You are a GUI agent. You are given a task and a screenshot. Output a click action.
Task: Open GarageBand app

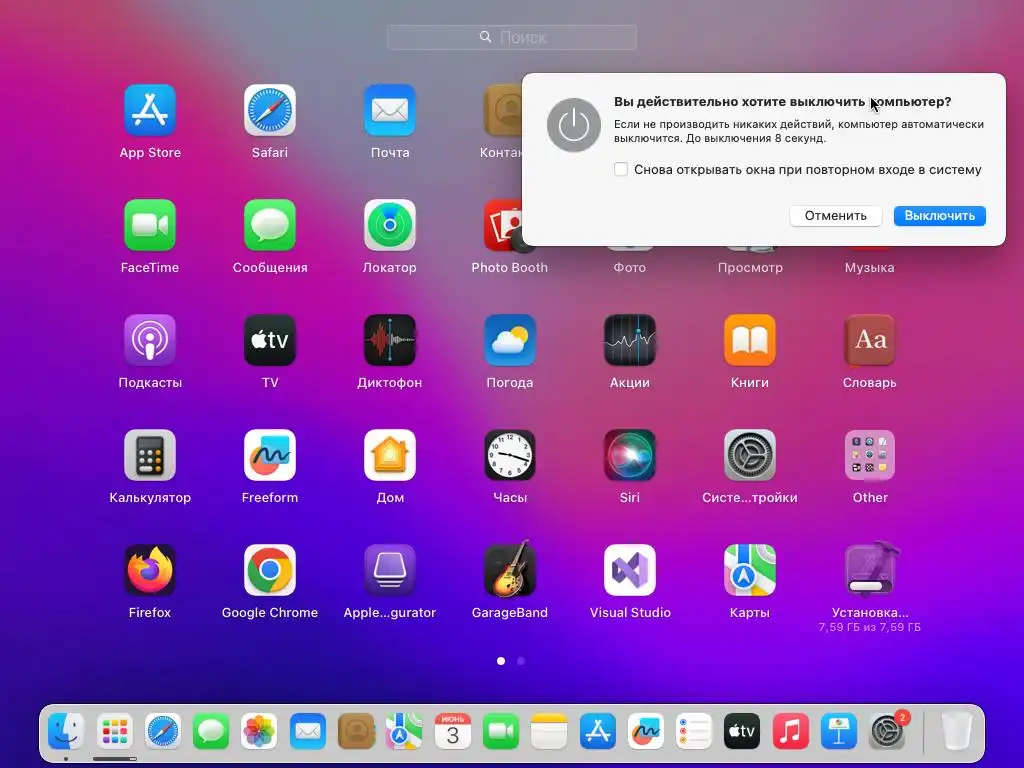[510, 568]
